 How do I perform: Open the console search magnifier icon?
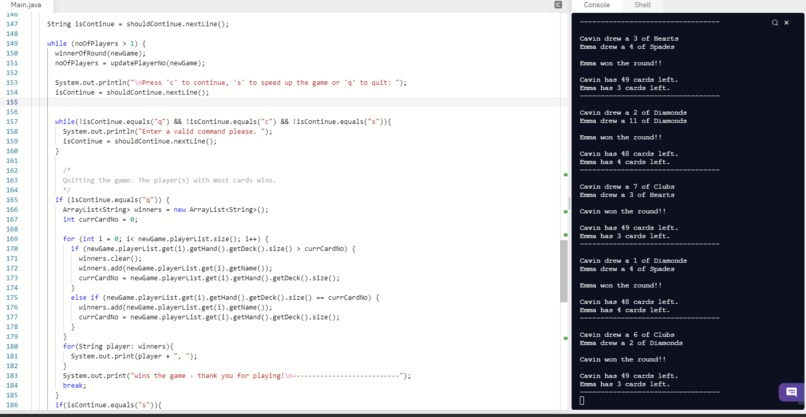pos(775,23)
